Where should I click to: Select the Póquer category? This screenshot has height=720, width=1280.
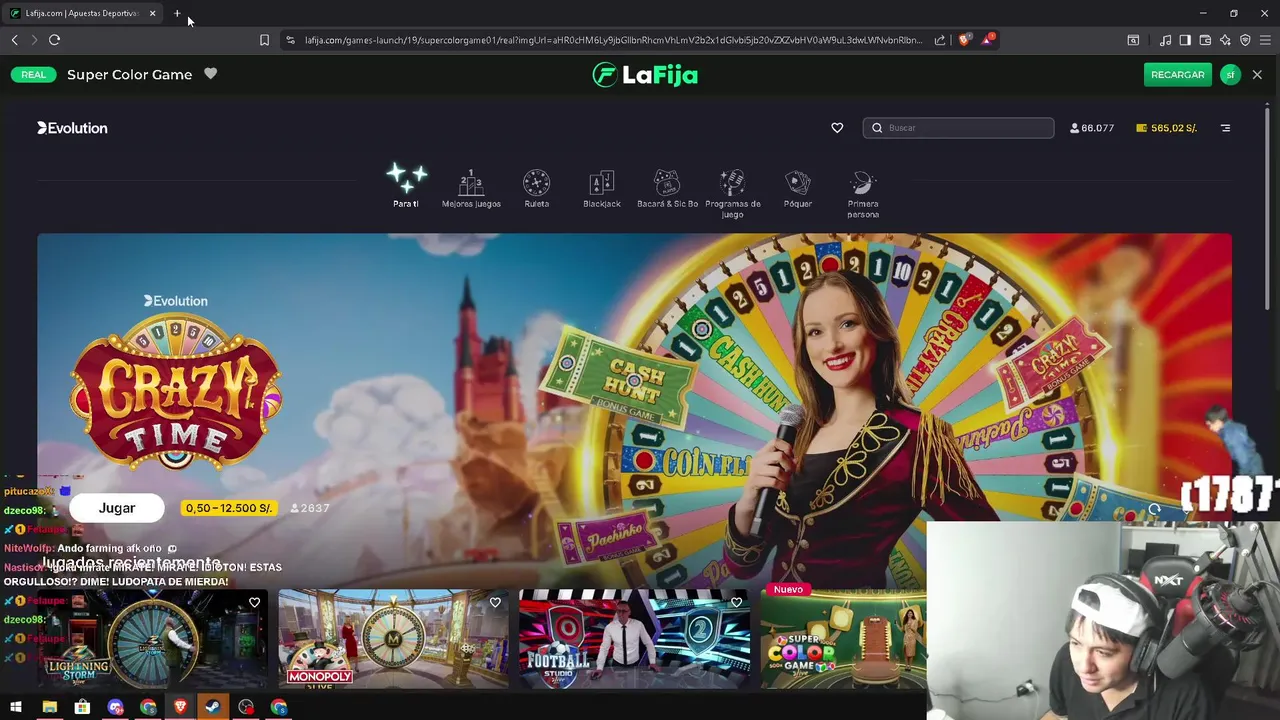[798, 188]
